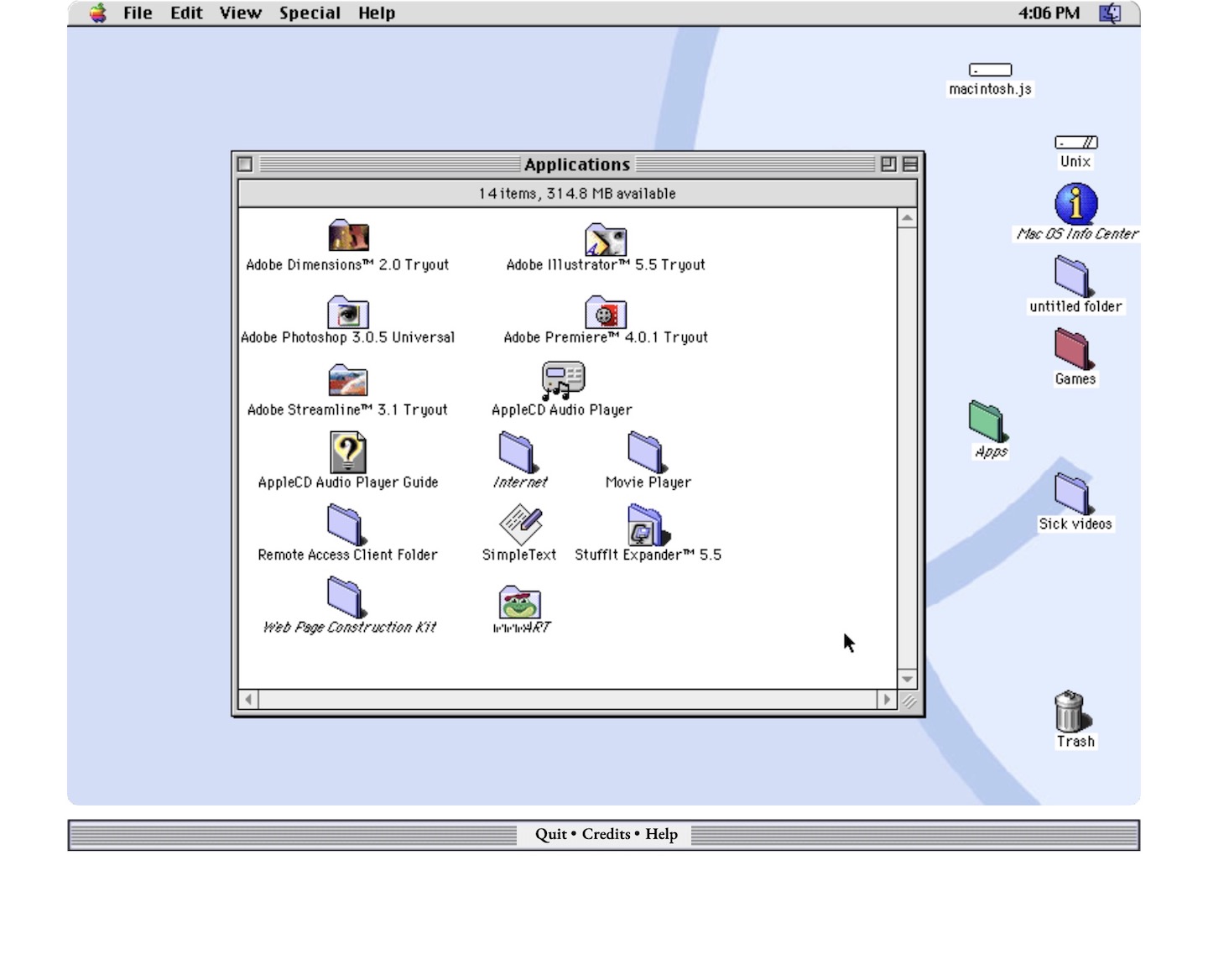The height and width of the screenshot is (980, 1208).
Task: Select the StuffIt Expander 5.5 folder icon
Action: click(648, 525)
